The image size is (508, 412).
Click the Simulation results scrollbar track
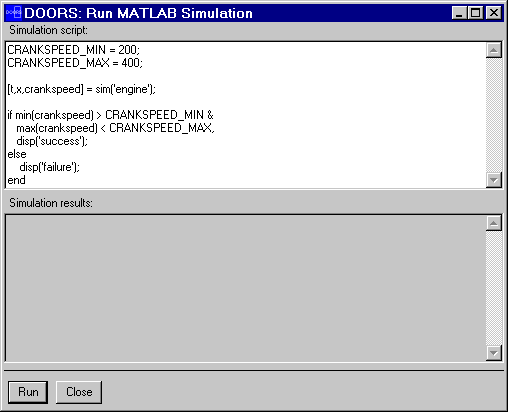tap(494, 288)
